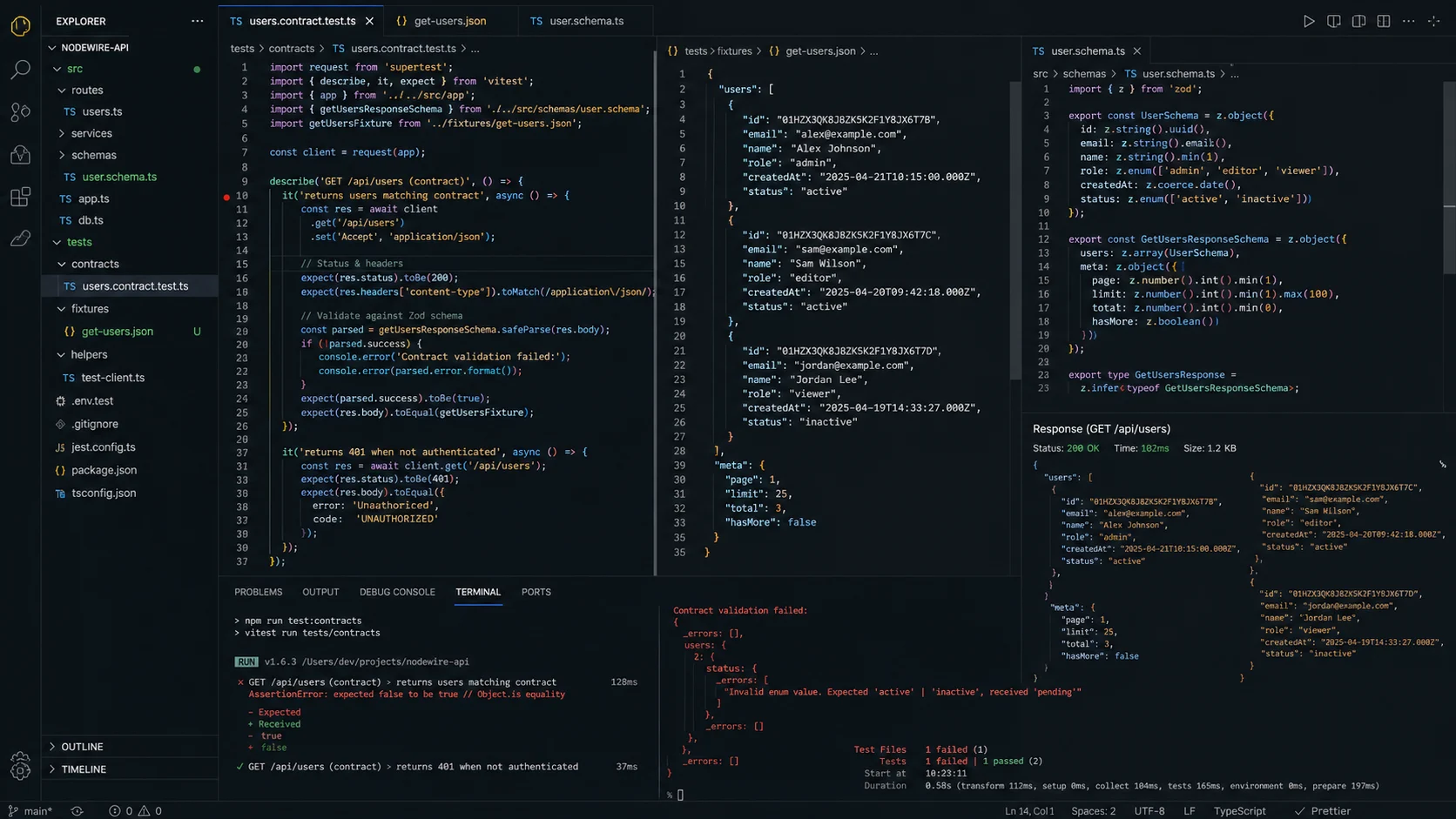Open the DEBUG CONSOLE panel tab
1456x819 pixels.
tap(397, 592)
